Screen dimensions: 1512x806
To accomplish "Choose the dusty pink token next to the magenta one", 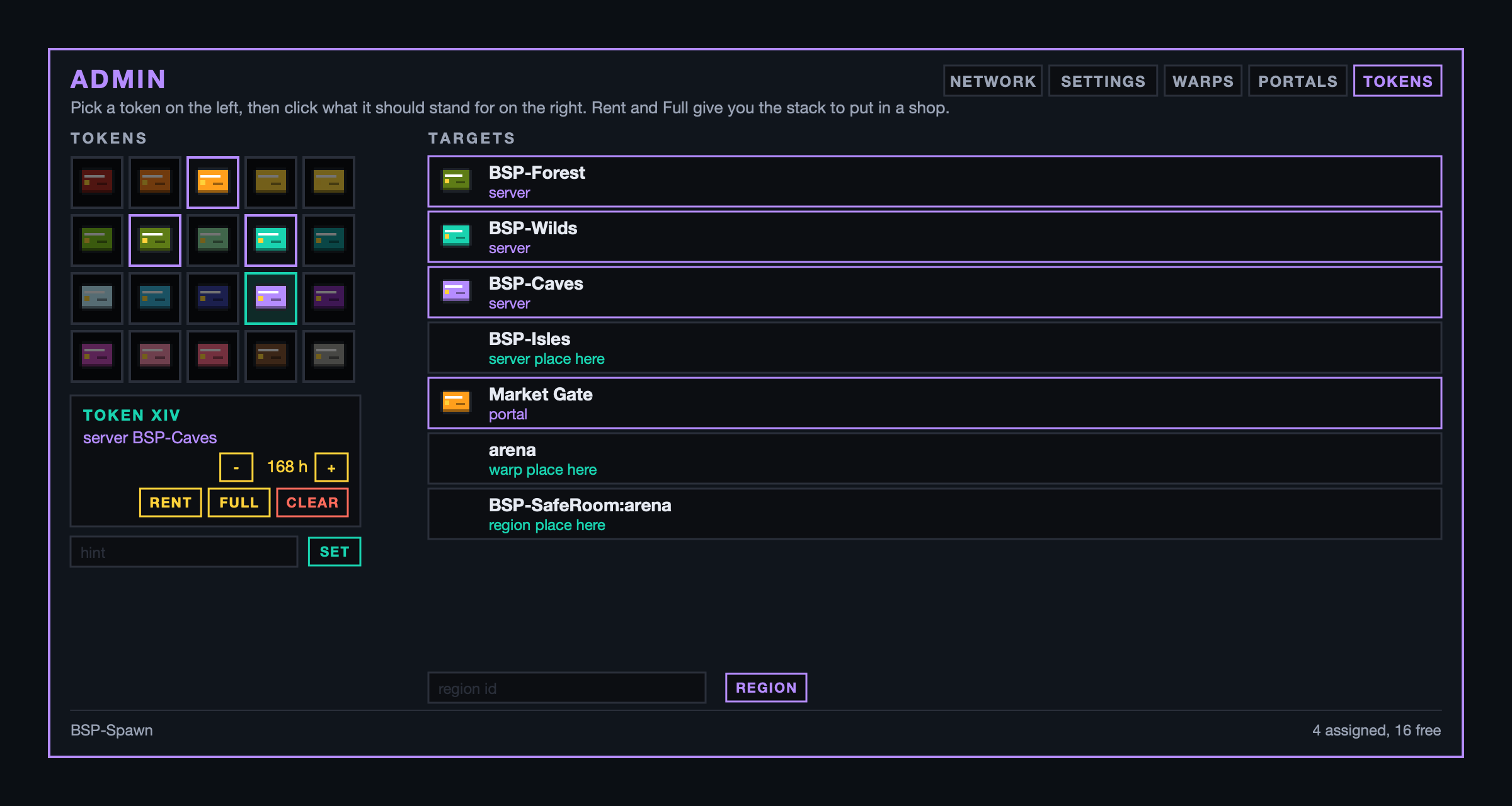I will [154, 356].
